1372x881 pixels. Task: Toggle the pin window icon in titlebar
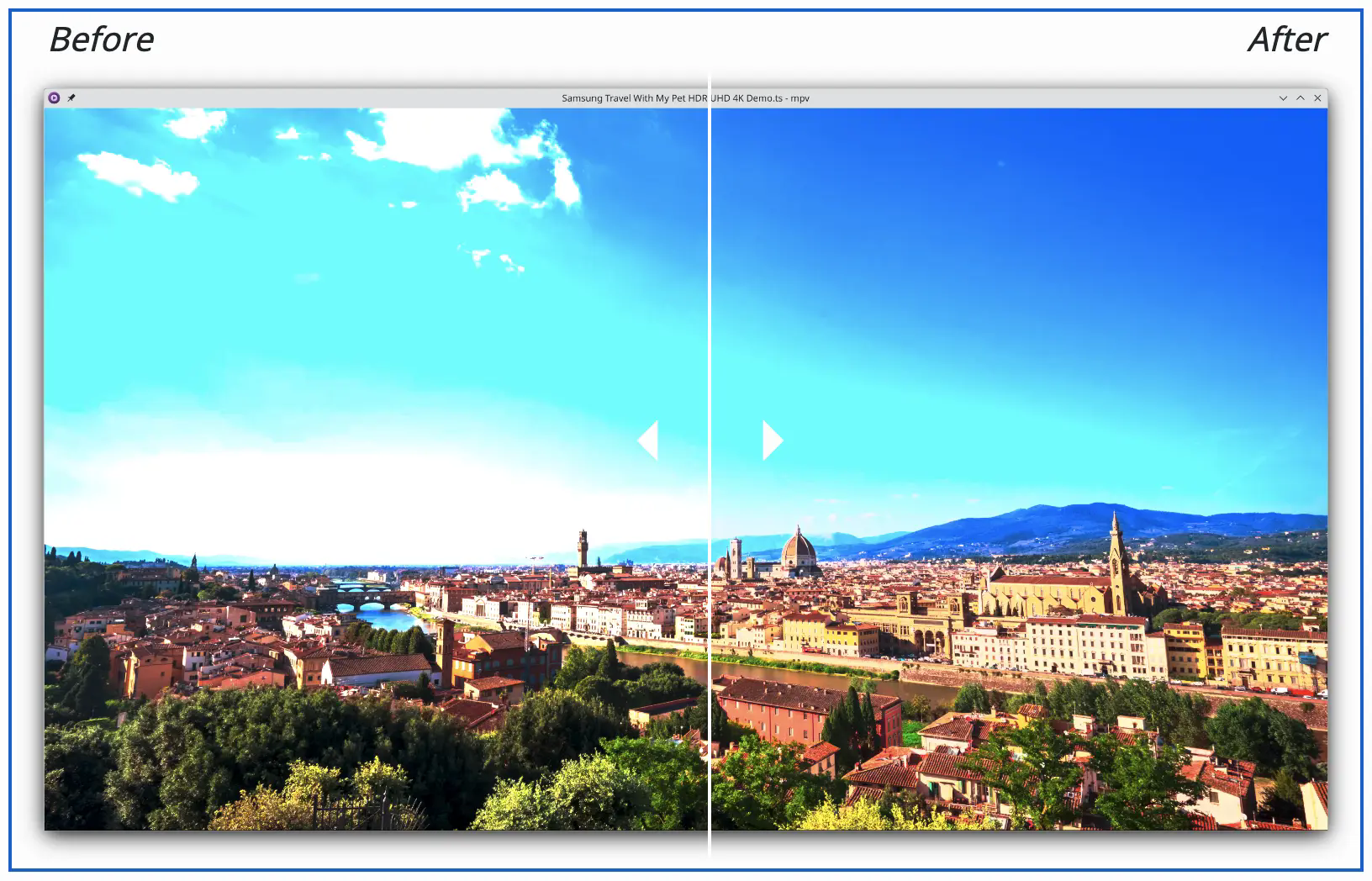coord(71,98)
